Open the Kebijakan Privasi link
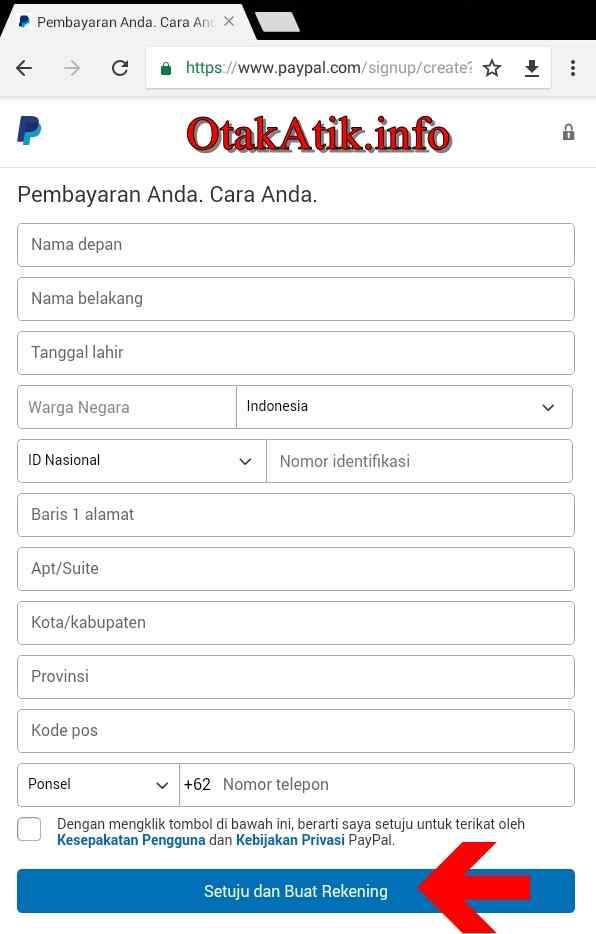 (x=290, y=840)
